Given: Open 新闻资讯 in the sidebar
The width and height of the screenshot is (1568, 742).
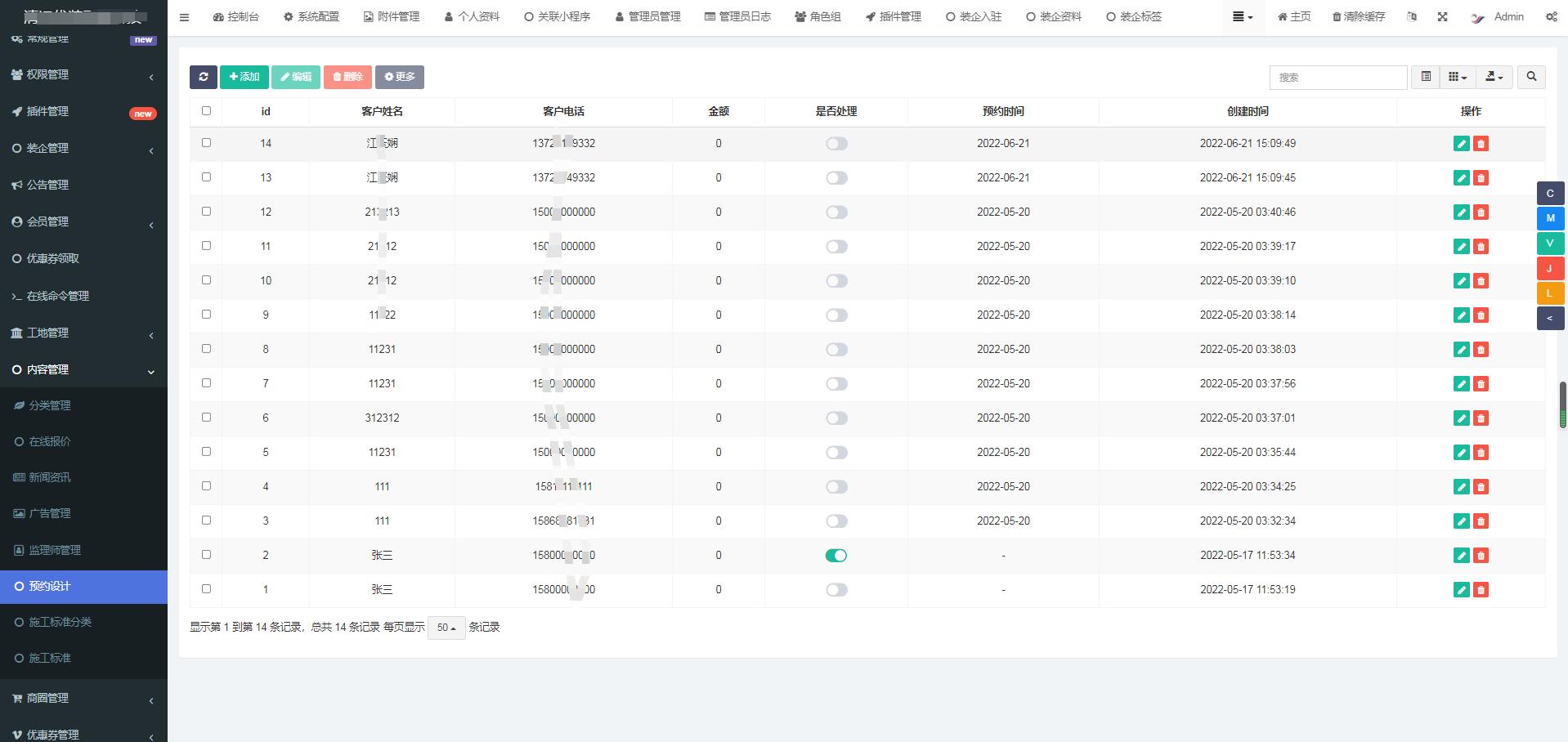Looking at the screenshot, I should click(x=50, y=477).
